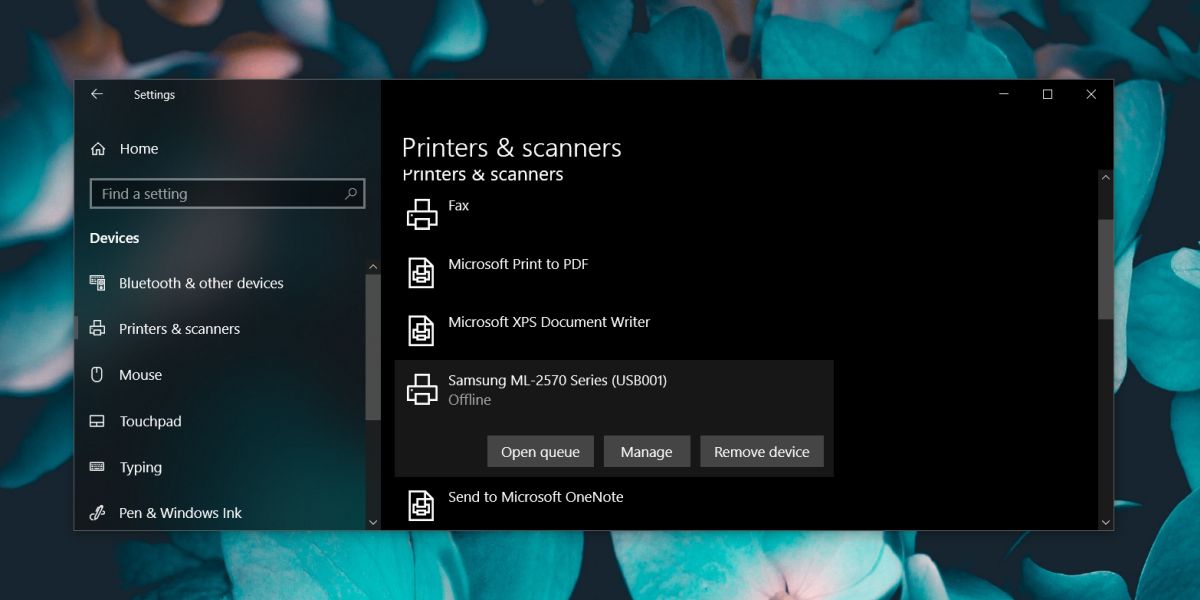Click the Samsung ML-2570 printer icon
The image size is (1200, 600).
422,389
